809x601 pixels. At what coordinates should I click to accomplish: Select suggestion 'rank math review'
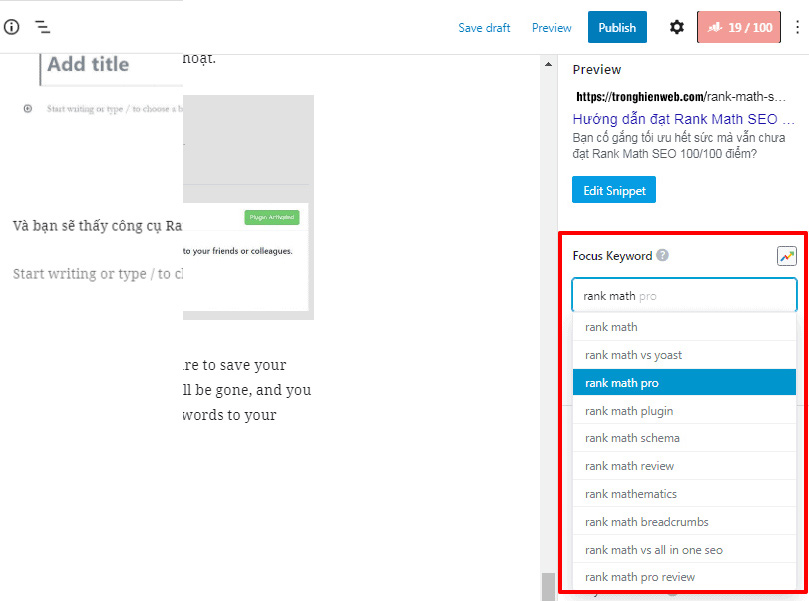click(x=684, y=466)
